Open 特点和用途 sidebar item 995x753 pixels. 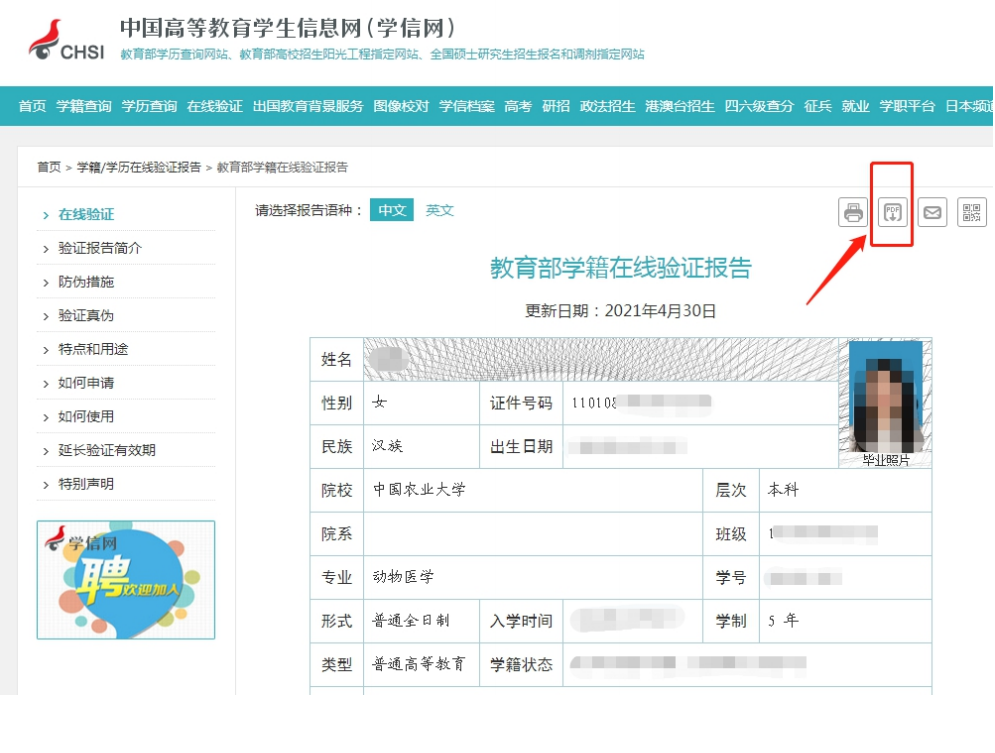[x=93, y=349]
